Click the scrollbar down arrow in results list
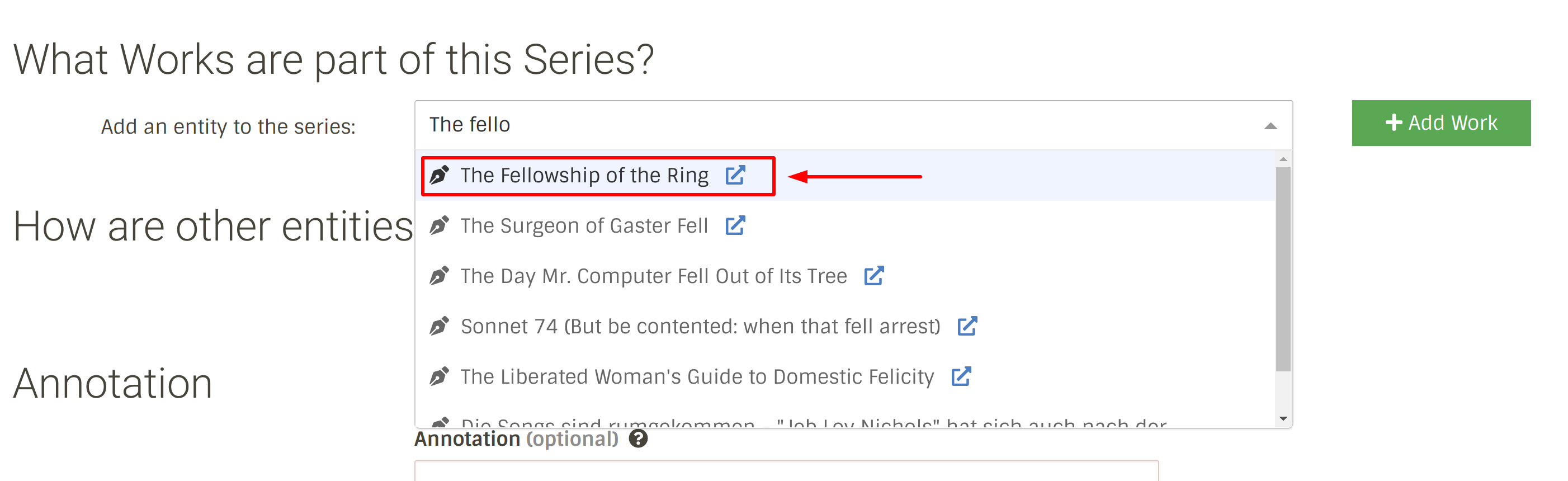The height and width of the screenshot is (481, 1568). (x=1282, y=418)
